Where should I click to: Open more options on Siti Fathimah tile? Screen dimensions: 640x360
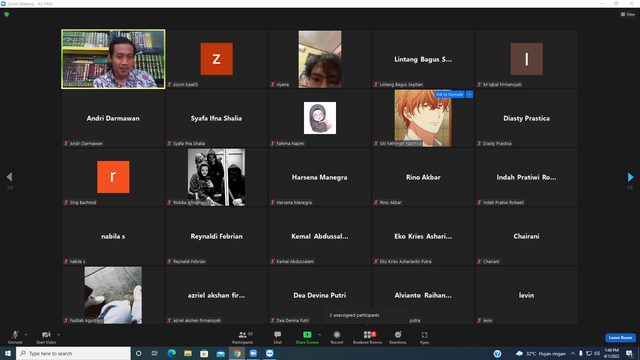pos(469,94)
